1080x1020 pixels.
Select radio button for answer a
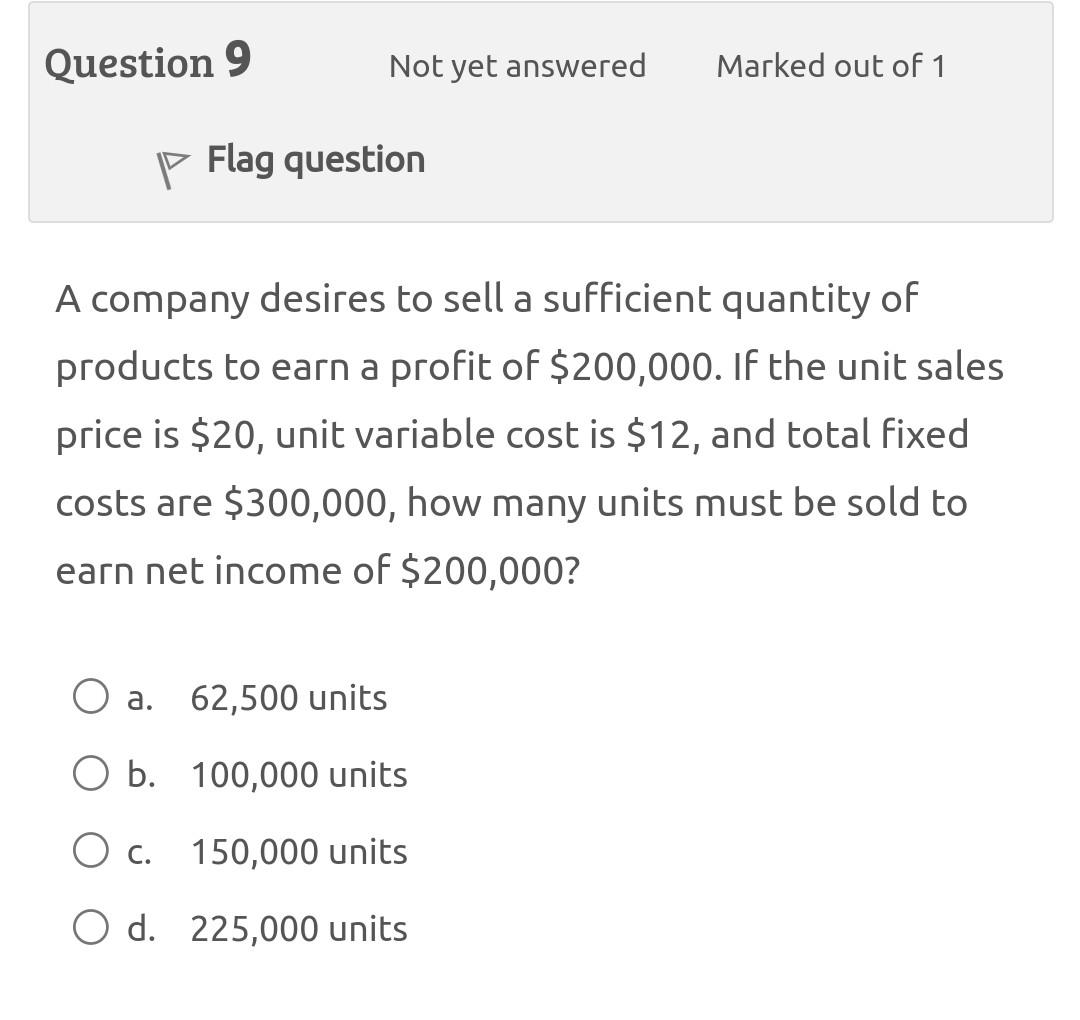point(91,697)
